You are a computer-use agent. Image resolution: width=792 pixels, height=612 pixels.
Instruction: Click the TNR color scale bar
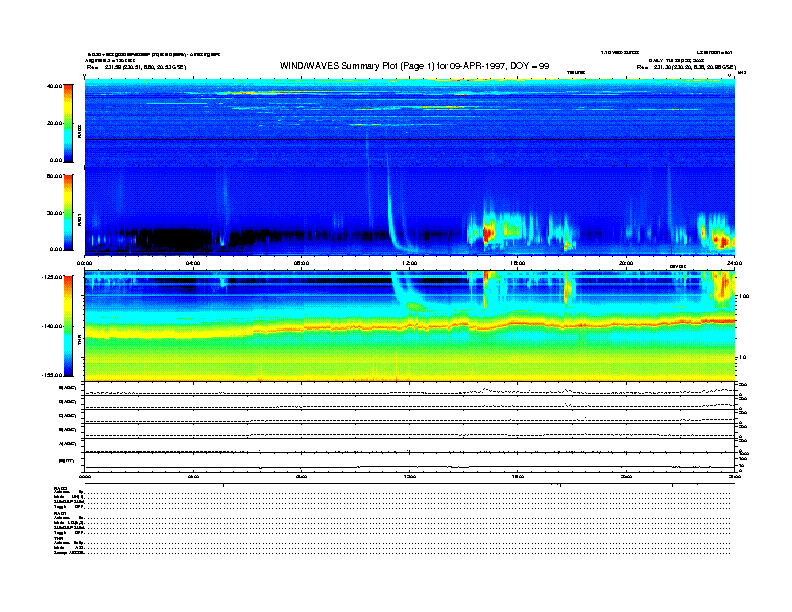(68, 326)
